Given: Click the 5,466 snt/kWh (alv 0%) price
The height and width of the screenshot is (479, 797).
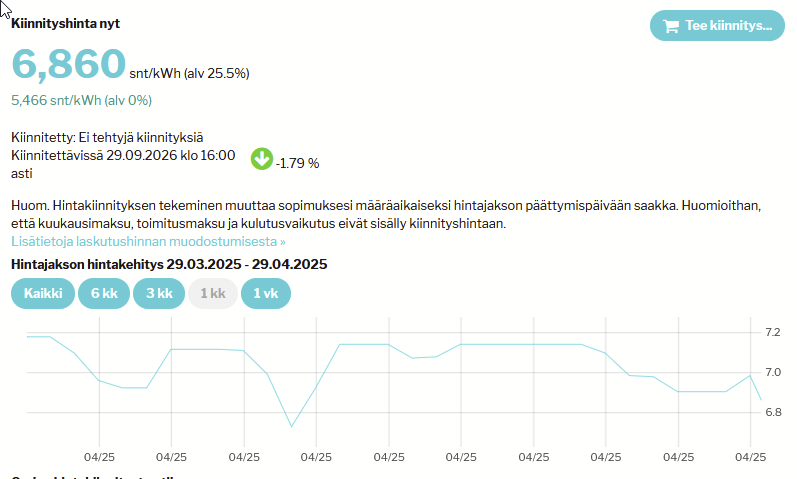Looking at the screenshot, I should pyautogui.click(x=81, y=100).
